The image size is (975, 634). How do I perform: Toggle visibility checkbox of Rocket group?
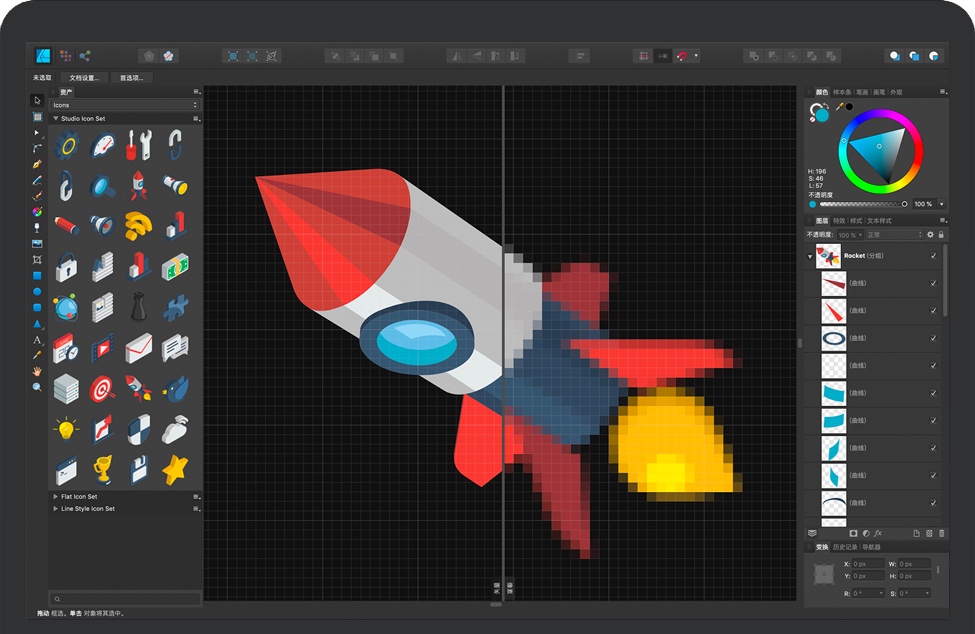point(933,256)
